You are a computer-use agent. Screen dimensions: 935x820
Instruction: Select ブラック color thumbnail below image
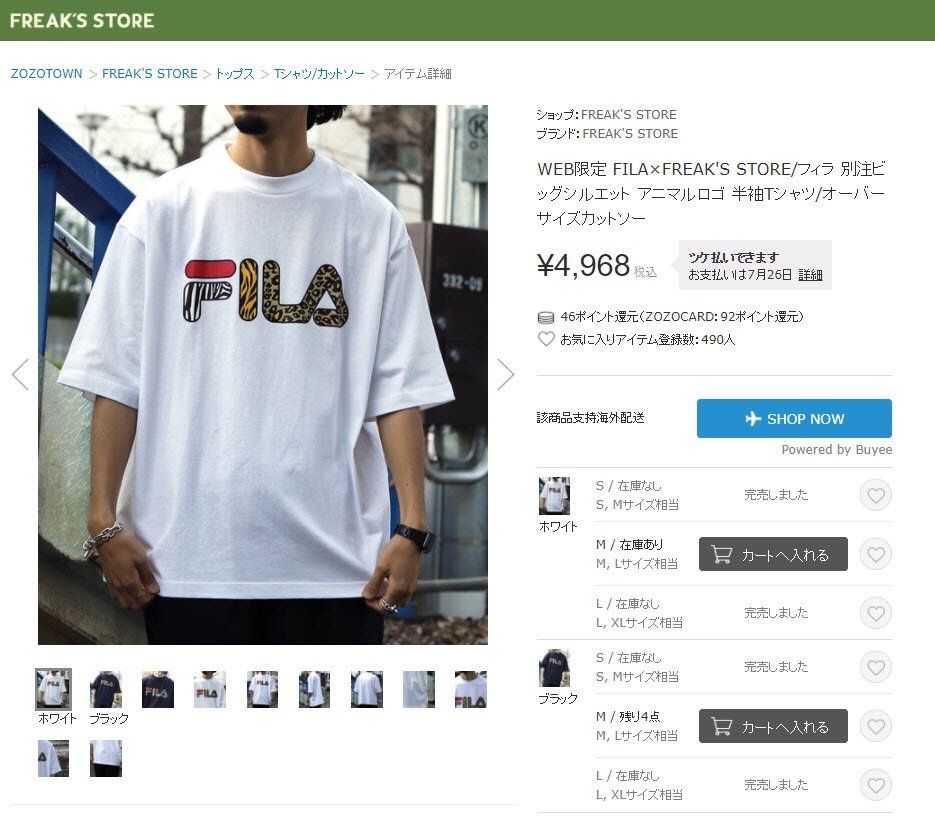[x=107, y=690]
